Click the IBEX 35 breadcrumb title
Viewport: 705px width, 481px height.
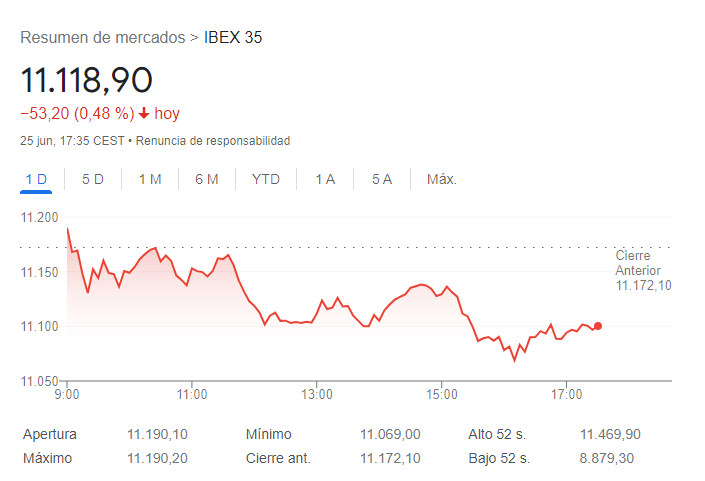click(233, 38)
